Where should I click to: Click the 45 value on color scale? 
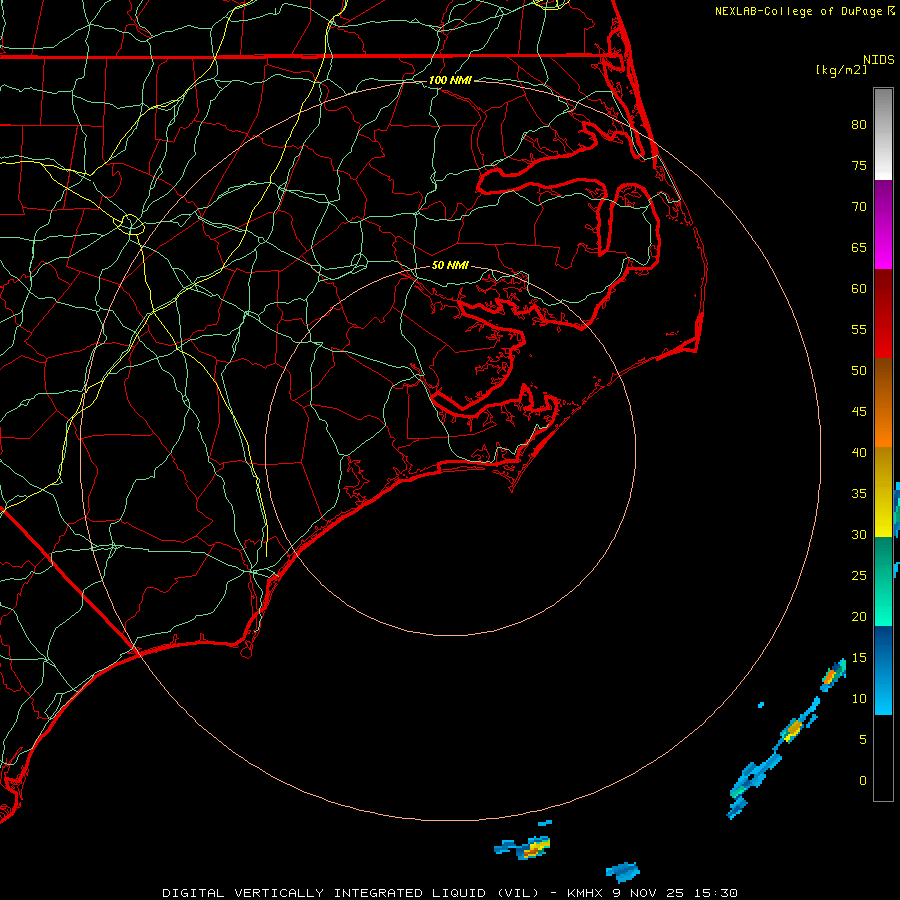tap(859, 412)
